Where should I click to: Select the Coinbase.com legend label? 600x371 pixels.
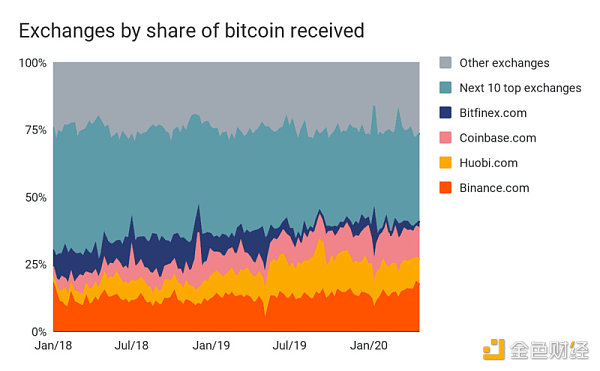pyautogui.click(x=498, y=138)
